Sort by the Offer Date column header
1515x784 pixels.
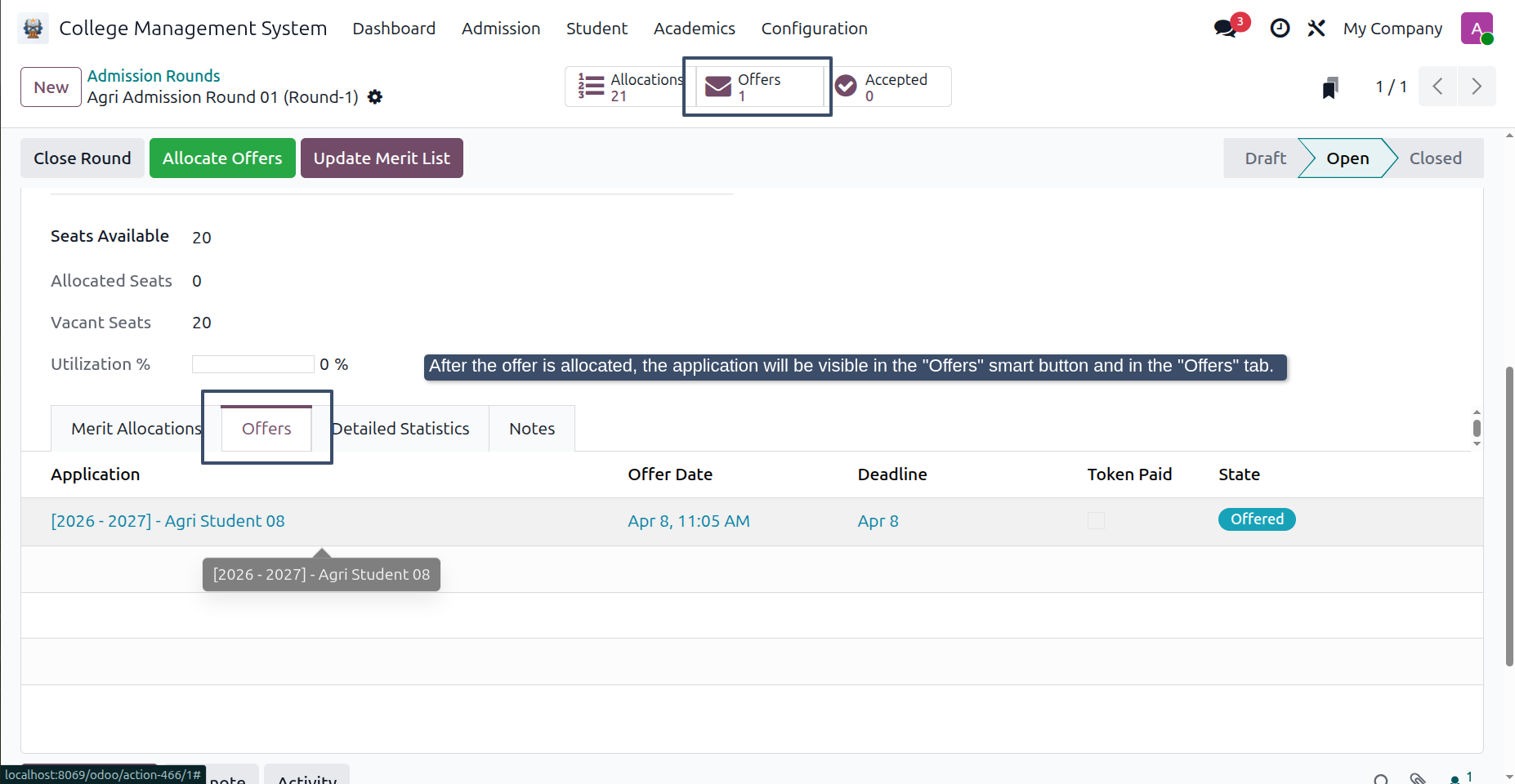point(670,474)
